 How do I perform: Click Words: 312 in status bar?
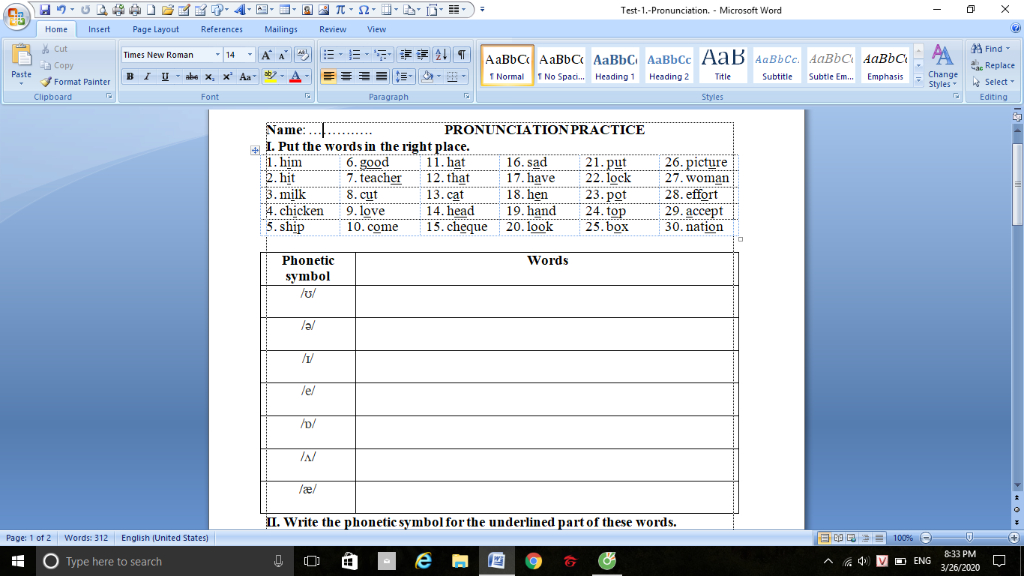(86, 538)
